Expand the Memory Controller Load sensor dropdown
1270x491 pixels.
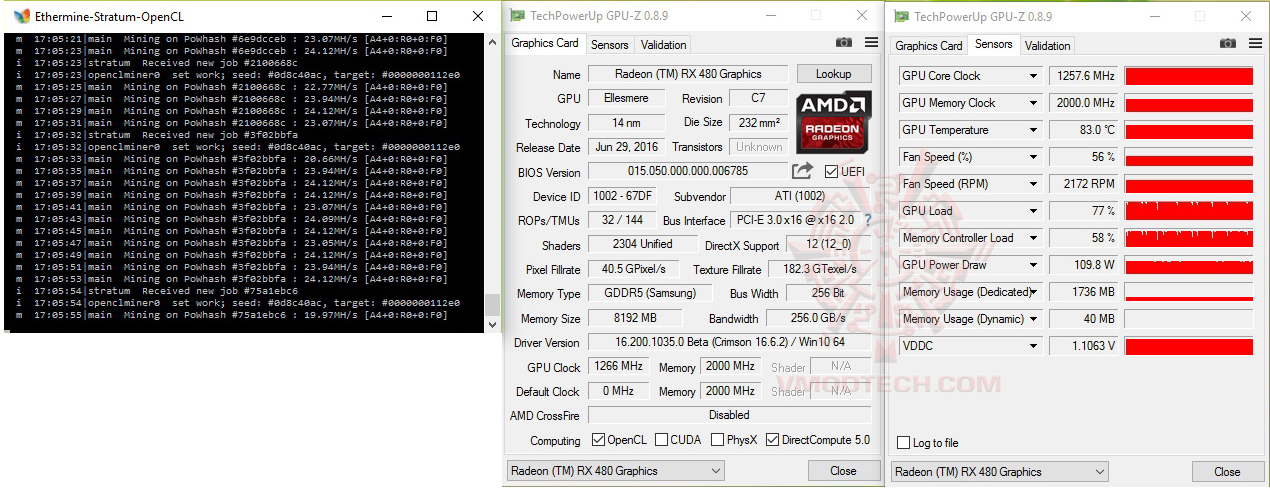(x=1034, y=238)
